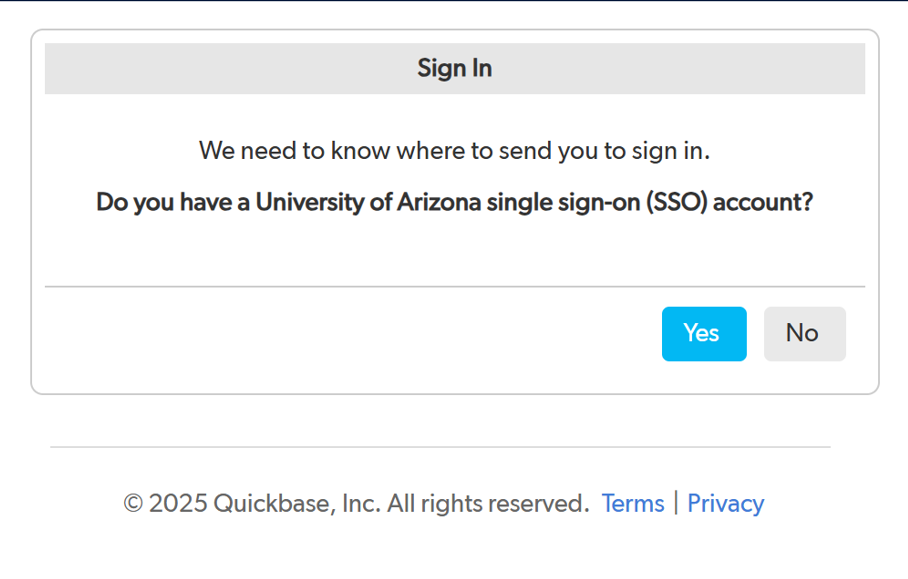Click the copyright symbol in the footer
Image resolution: width=908 pixels, height=579 pixels.
(x=133, y=504)
